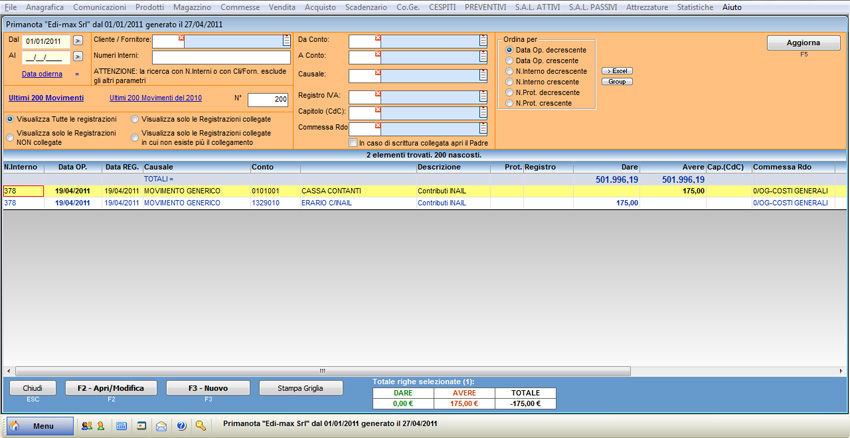Click the single user icon in bottom toolbar

point(101,426)
